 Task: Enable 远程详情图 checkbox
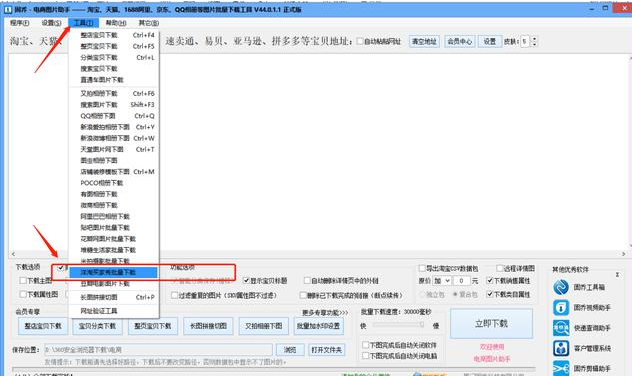pos(499,268)
